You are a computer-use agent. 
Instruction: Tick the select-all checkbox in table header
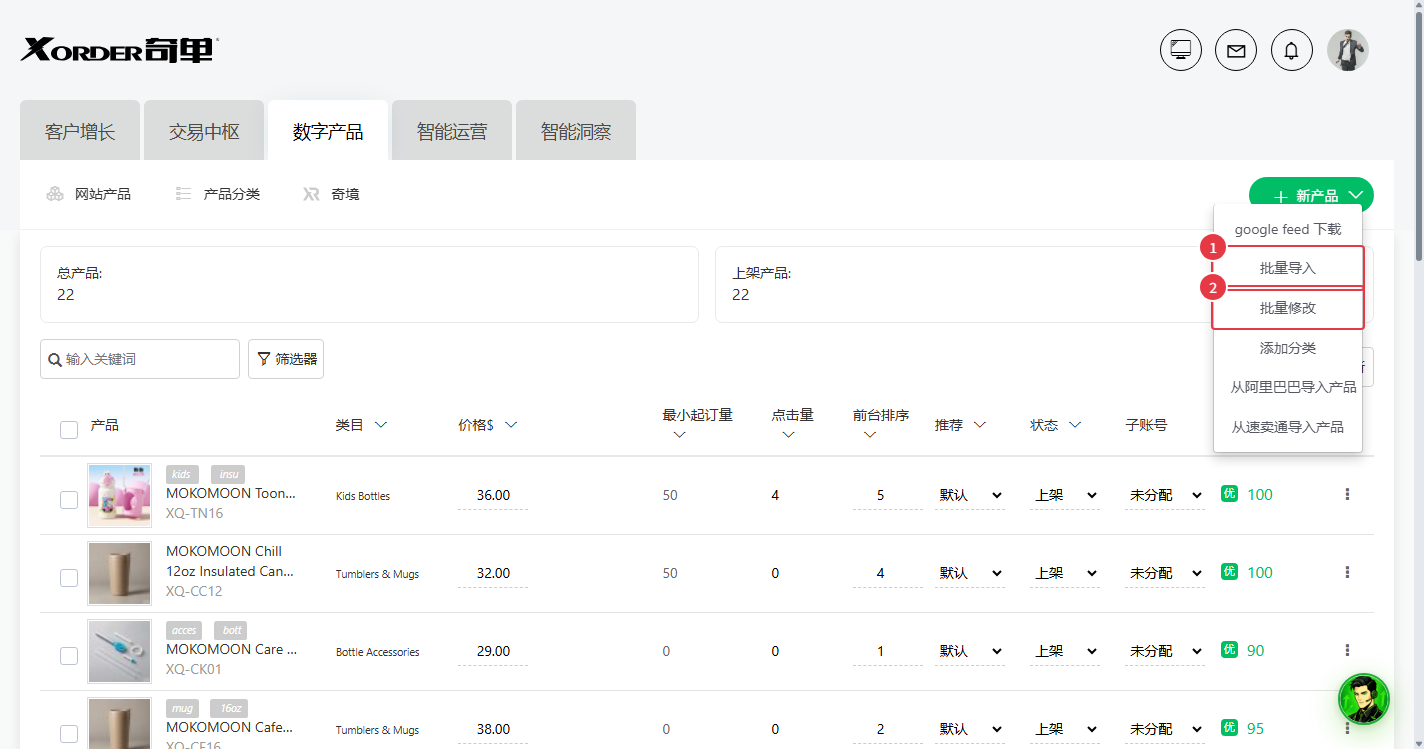pyautogui.click(x=69, y=430)
